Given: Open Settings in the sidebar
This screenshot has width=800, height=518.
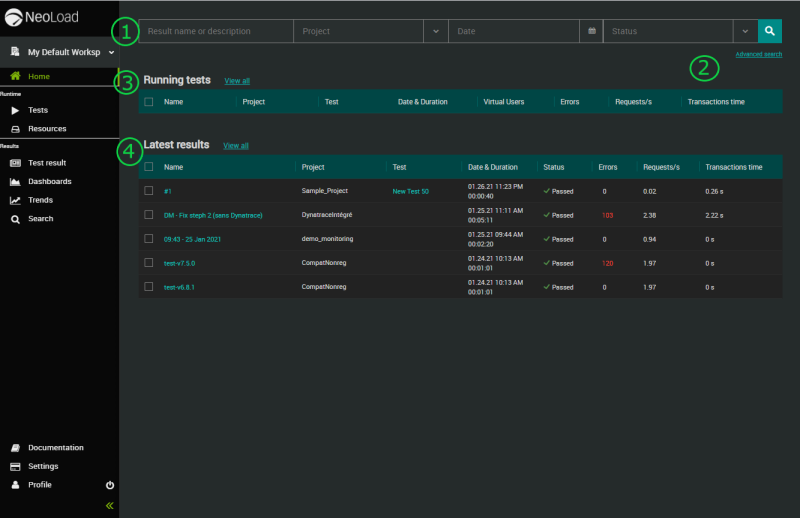Looking at the screenshot, I should 43,466.
